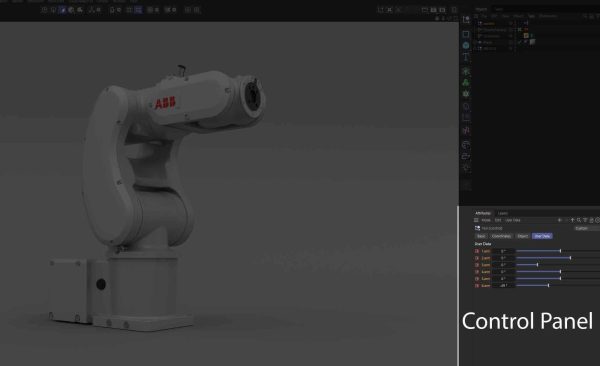Image resolution: width=600 pixels, height=366 pixels.
Task: Open User Data menu in Attribute Manager
Action: 513,220
